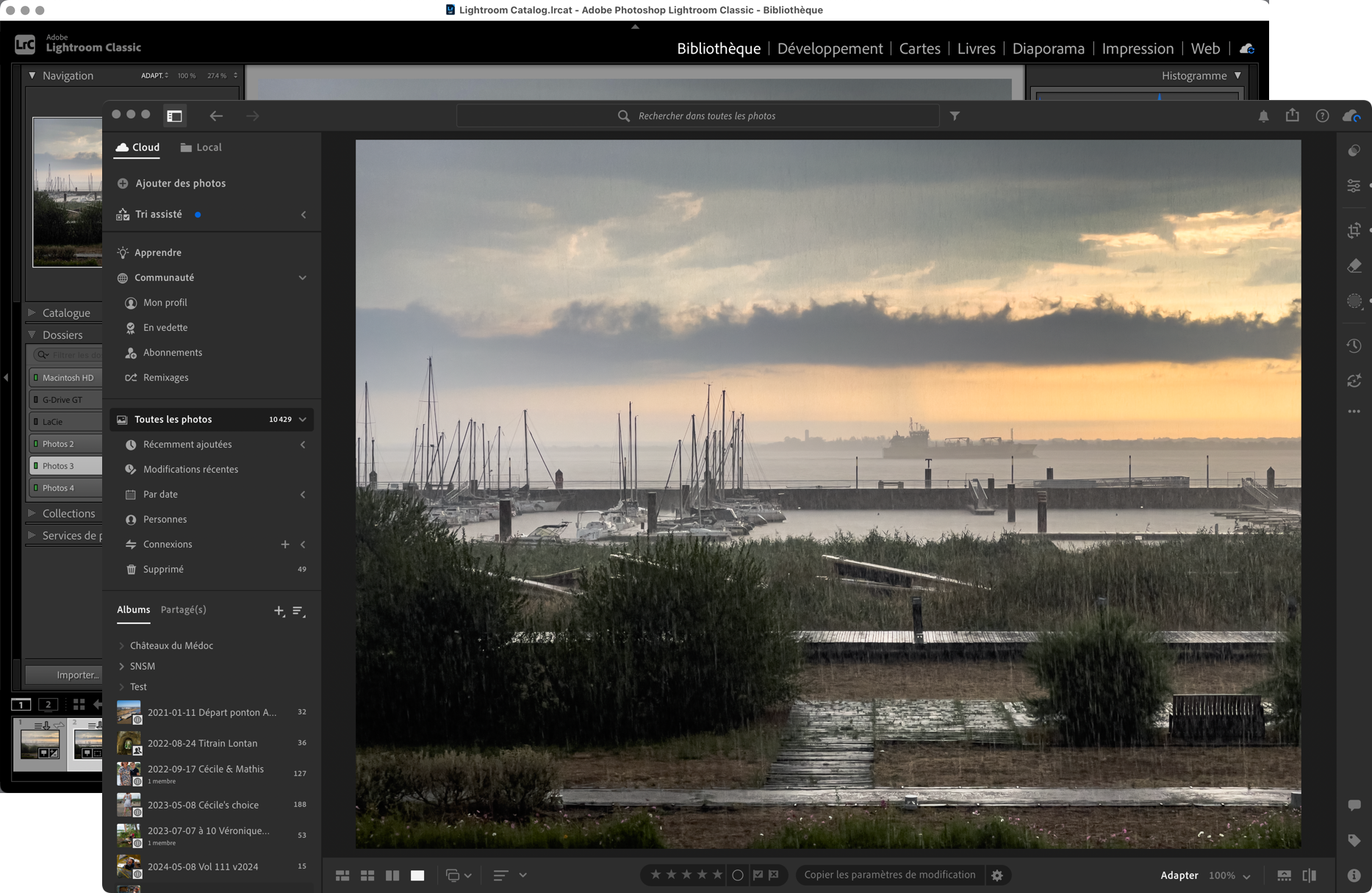Toggle the filmstrip display in the bottom bar
This screenshot has width=1372, height=893.
coord(1285,875)
